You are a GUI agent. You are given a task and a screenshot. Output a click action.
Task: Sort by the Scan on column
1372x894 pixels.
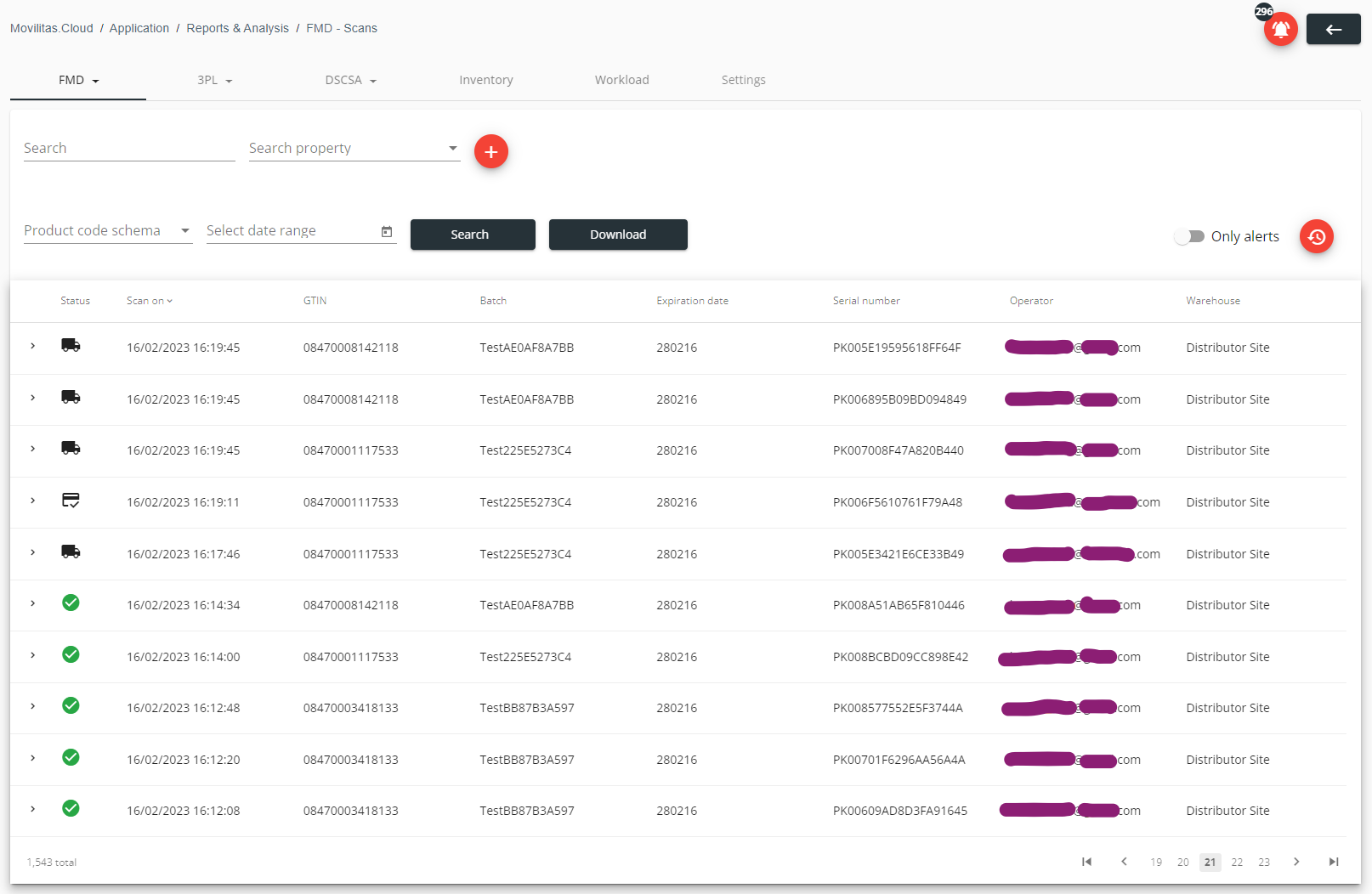click(x=150, y=301)
